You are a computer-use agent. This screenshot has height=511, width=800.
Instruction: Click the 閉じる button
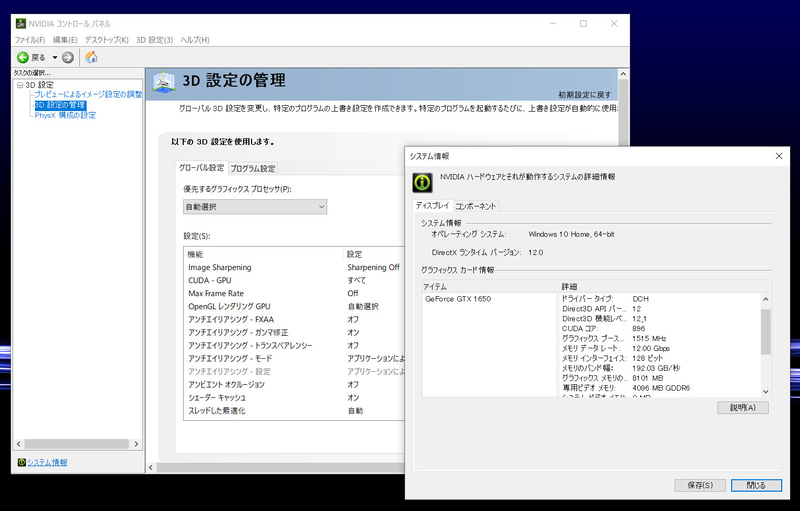[756, 485]
